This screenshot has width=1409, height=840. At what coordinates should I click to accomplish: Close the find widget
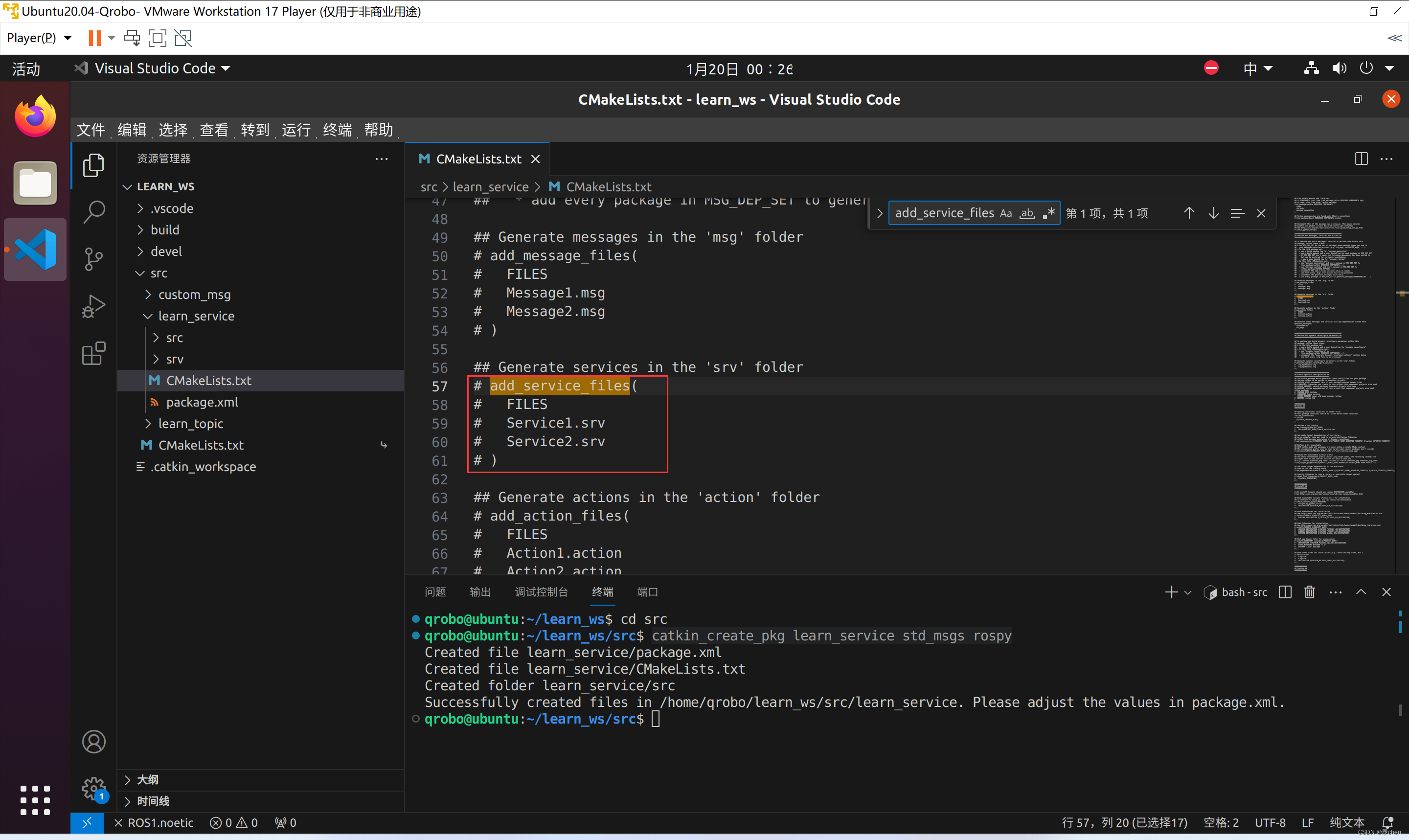pyautogui.click(x=1261, y=213)
